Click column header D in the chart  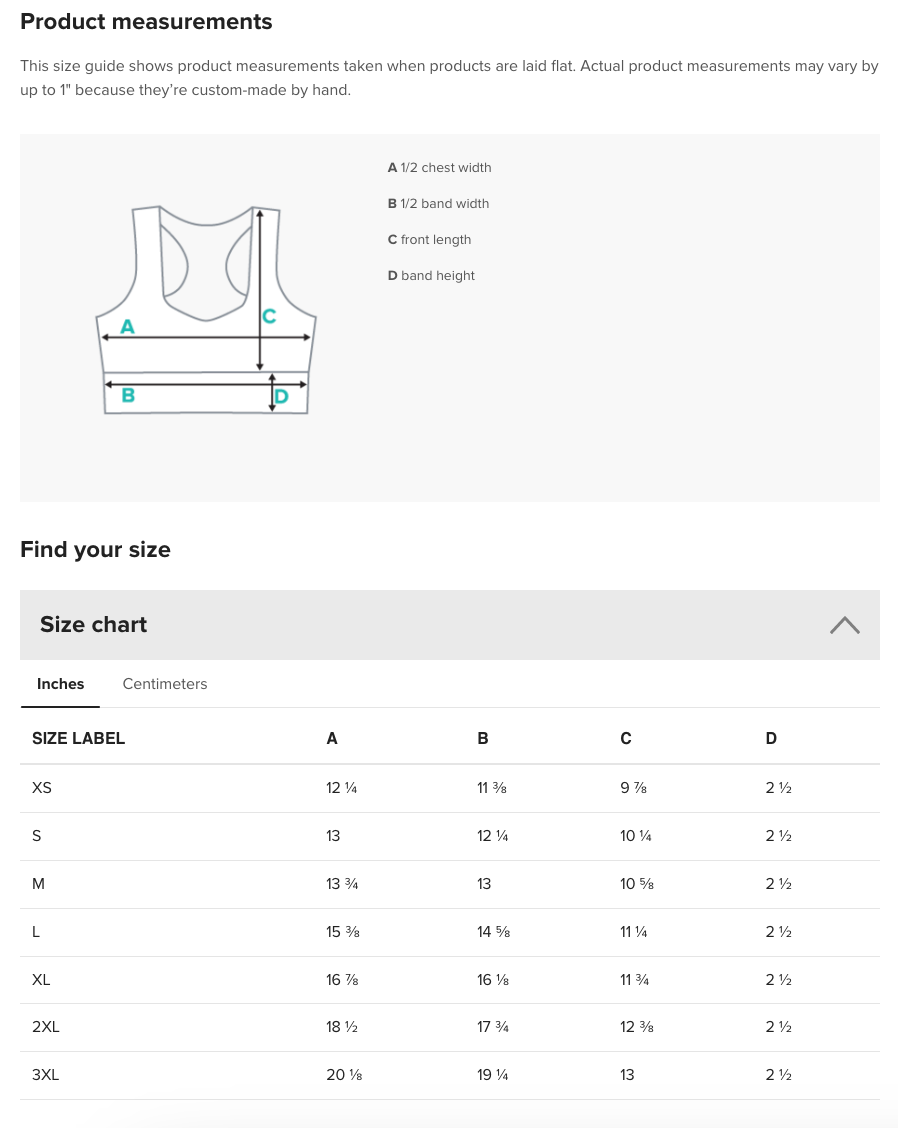(771, 738)
